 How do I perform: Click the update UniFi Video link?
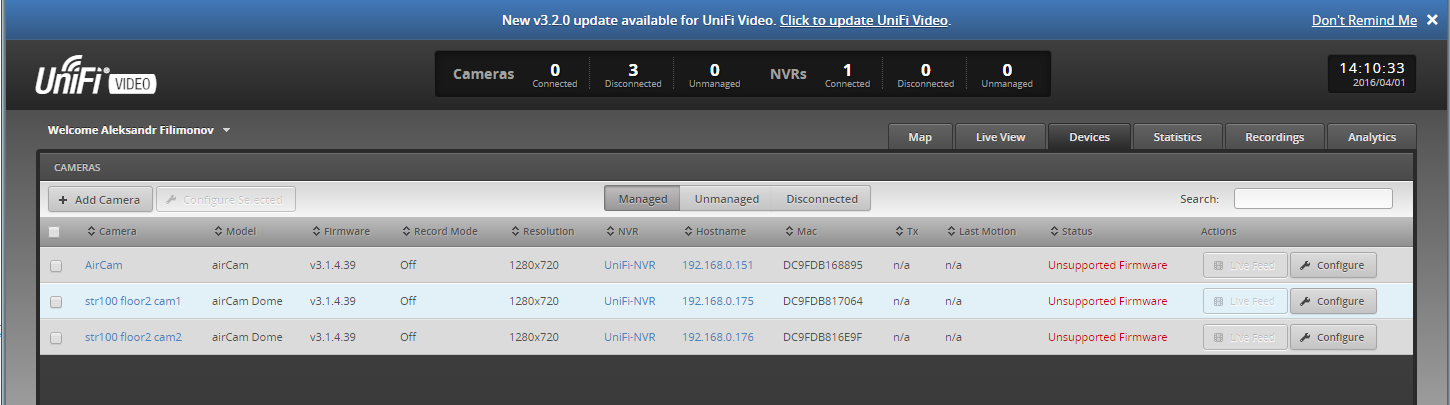[x=864, y=20]
